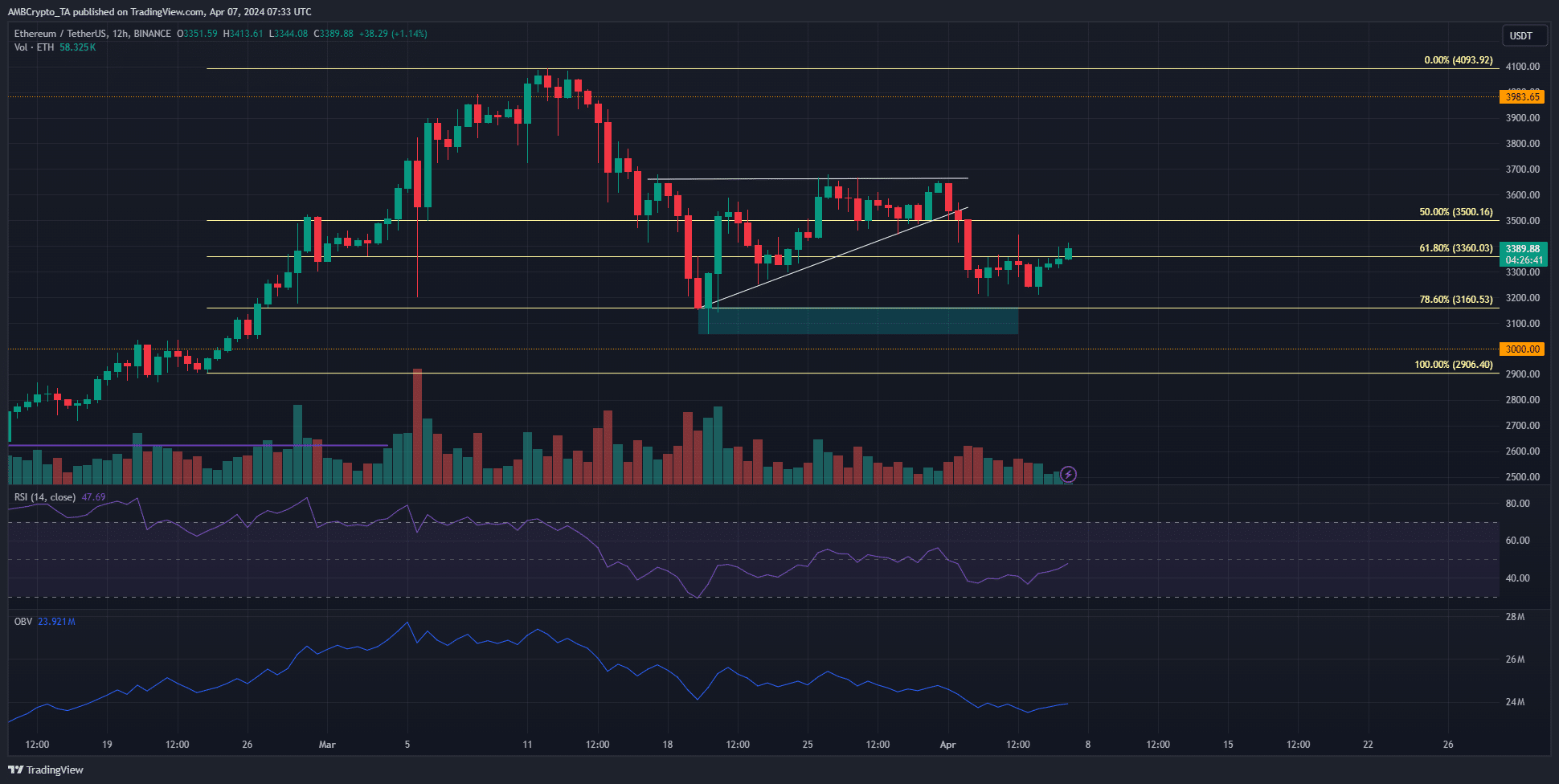Click the 3983.65 orange price label

click(x=1522, y=97)
